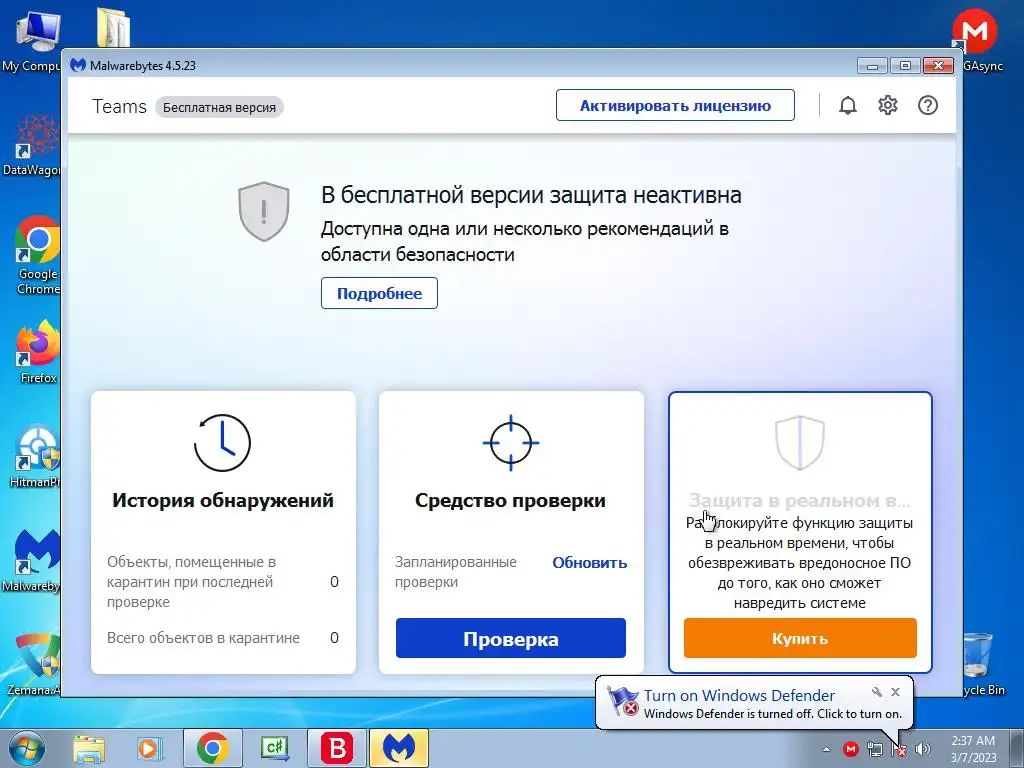Open Action Center flag tray icon
The height and width of the screenshot is (768, 1024).
(899, 748)
